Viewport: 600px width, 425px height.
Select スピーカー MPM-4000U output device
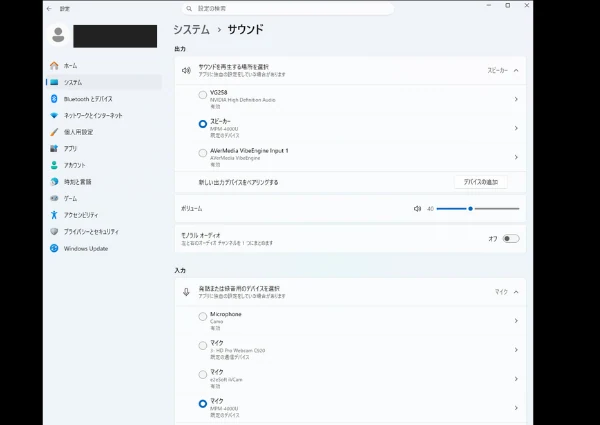tap(203, 124)
